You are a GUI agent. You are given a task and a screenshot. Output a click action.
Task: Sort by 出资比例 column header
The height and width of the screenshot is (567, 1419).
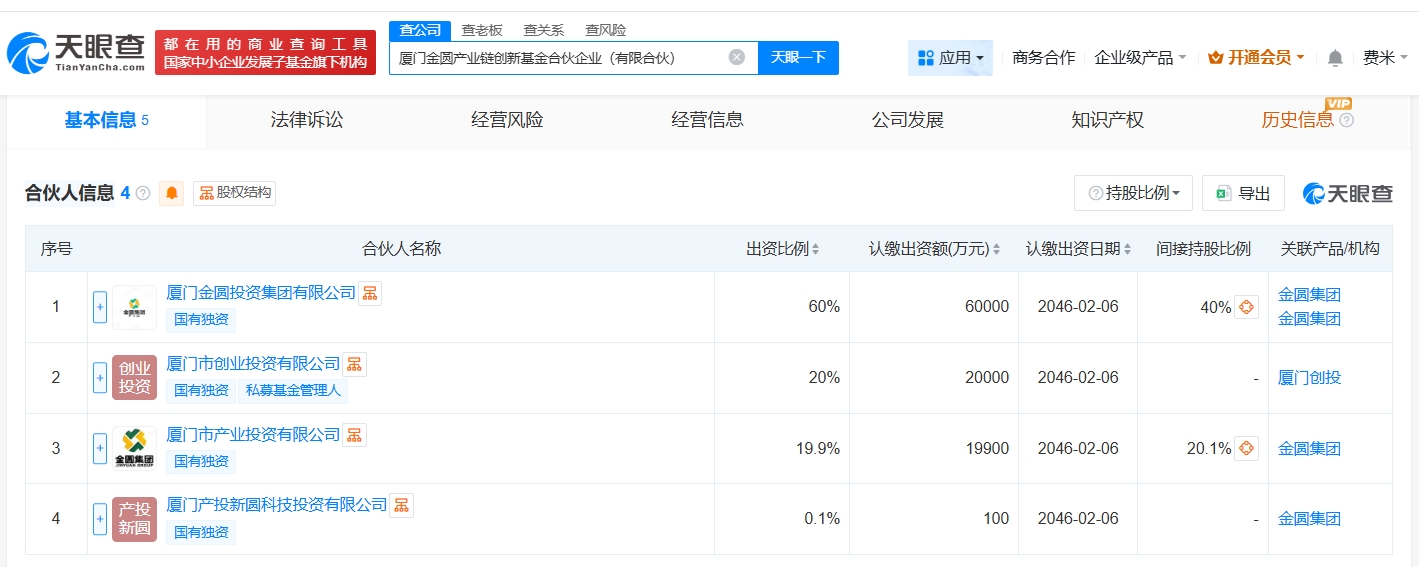782,249
